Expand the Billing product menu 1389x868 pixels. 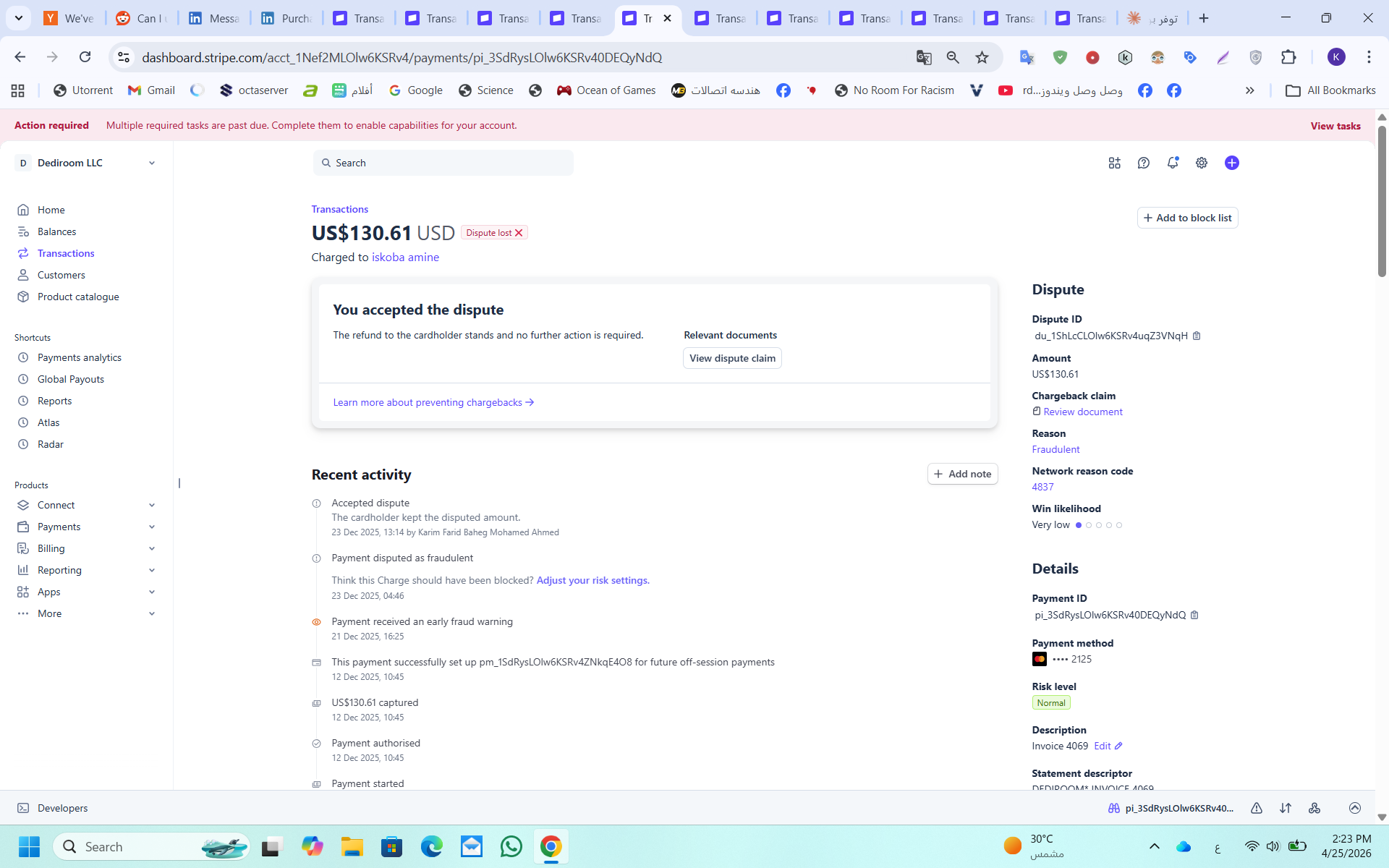coord(86,548)
